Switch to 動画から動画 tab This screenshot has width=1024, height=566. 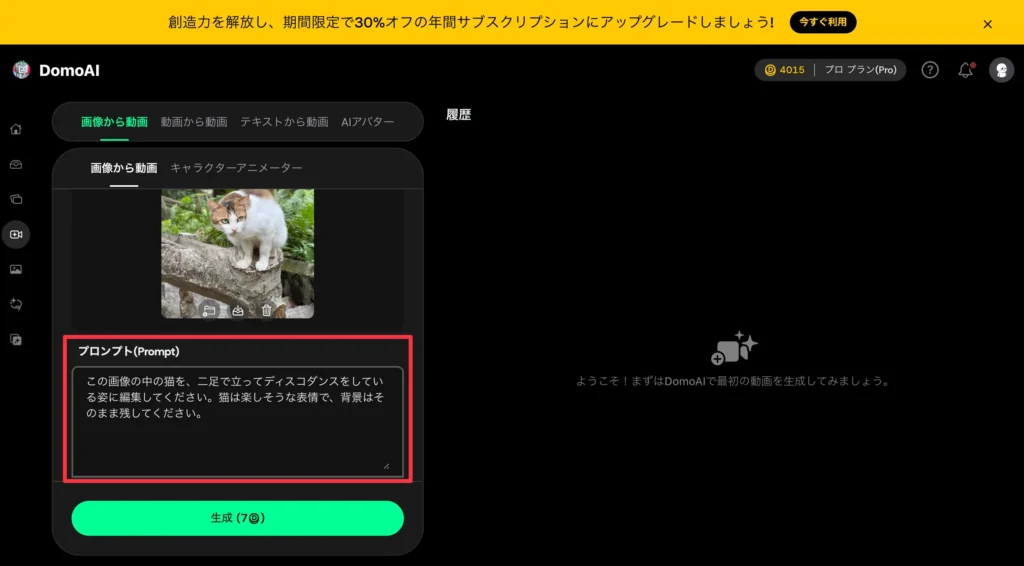point(194,122)
